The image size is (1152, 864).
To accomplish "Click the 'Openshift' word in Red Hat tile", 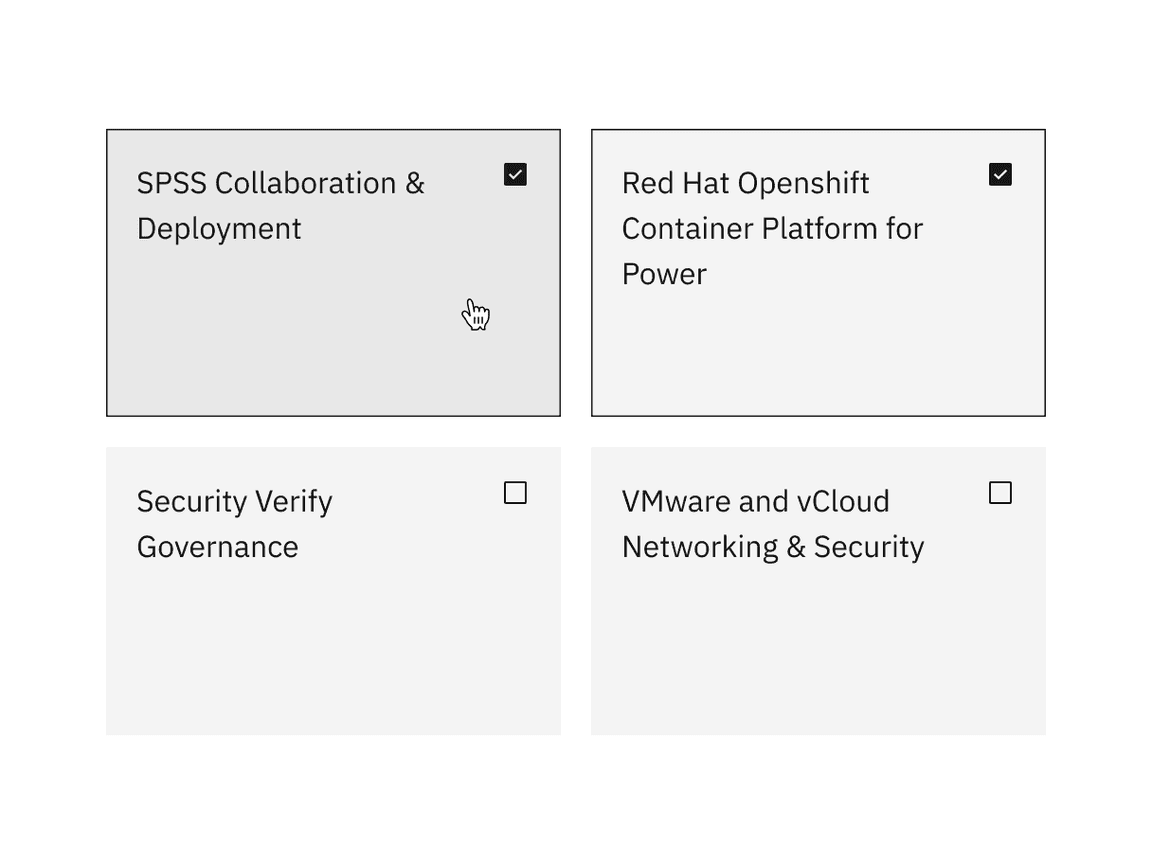I will tap(808, 184).
